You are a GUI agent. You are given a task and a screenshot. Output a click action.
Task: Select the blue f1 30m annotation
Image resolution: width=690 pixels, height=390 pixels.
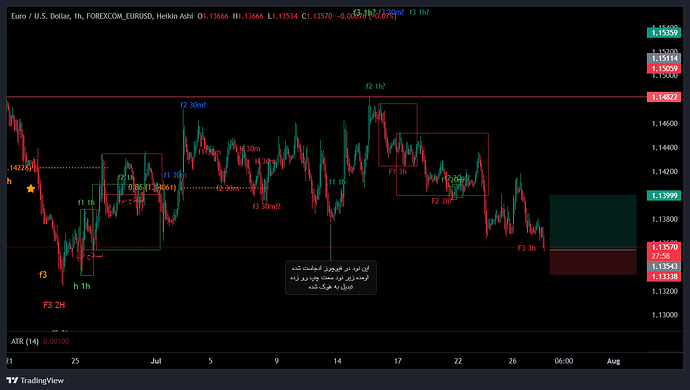click(175, 175)
